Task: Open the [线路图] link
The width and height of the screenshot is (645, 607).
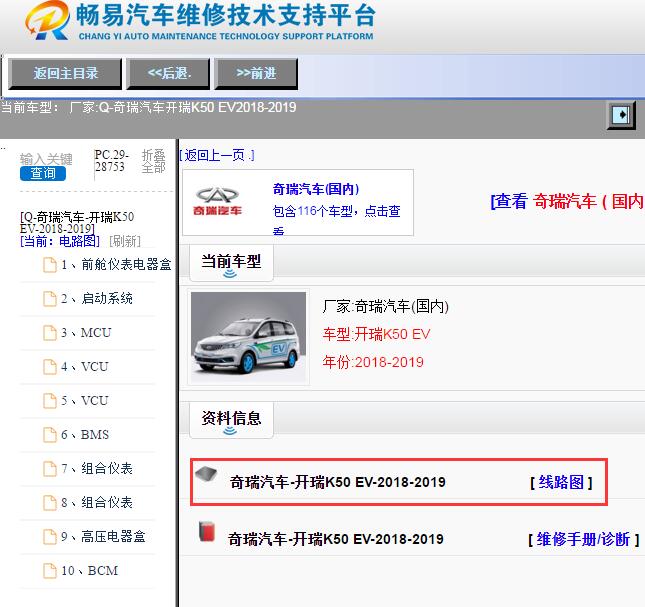Action: [x=561, y=482]
